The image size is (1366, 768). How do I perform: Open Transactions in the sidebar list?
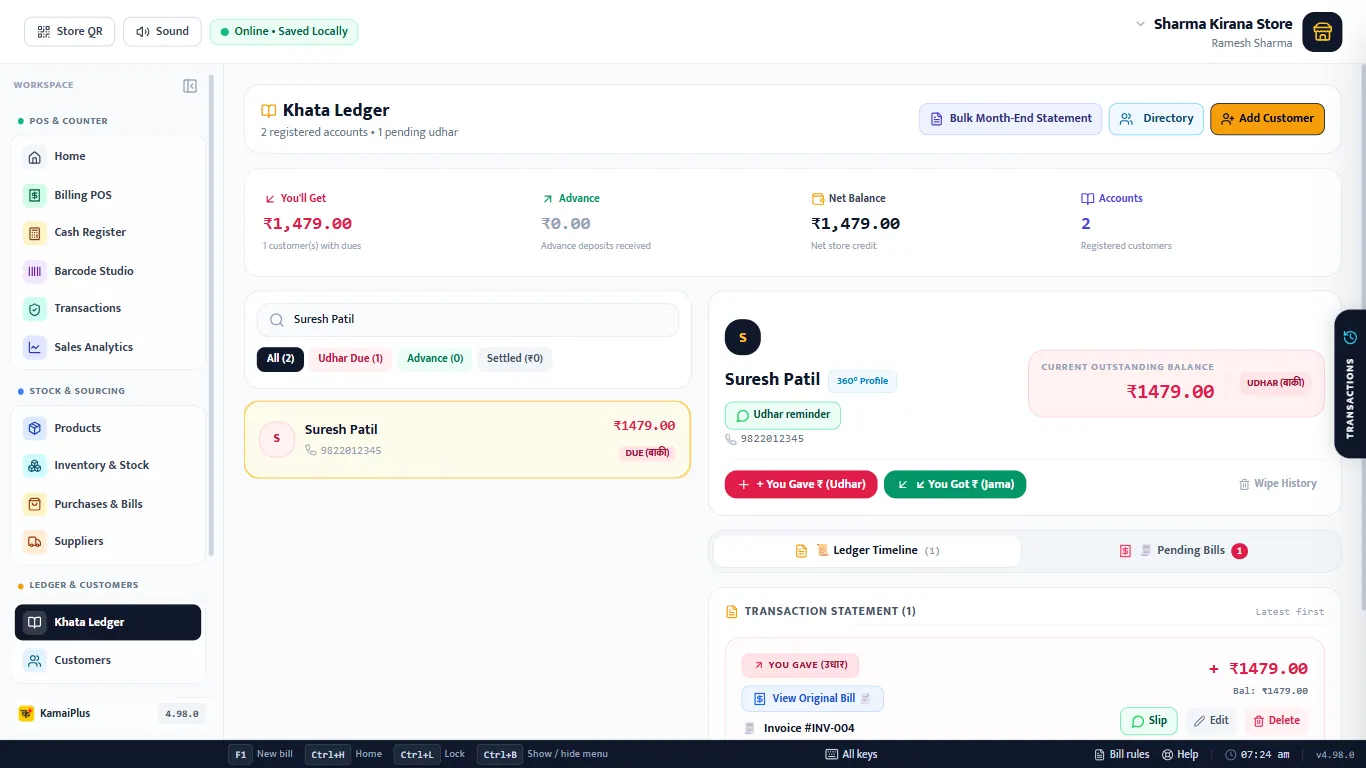coord(108,309)
